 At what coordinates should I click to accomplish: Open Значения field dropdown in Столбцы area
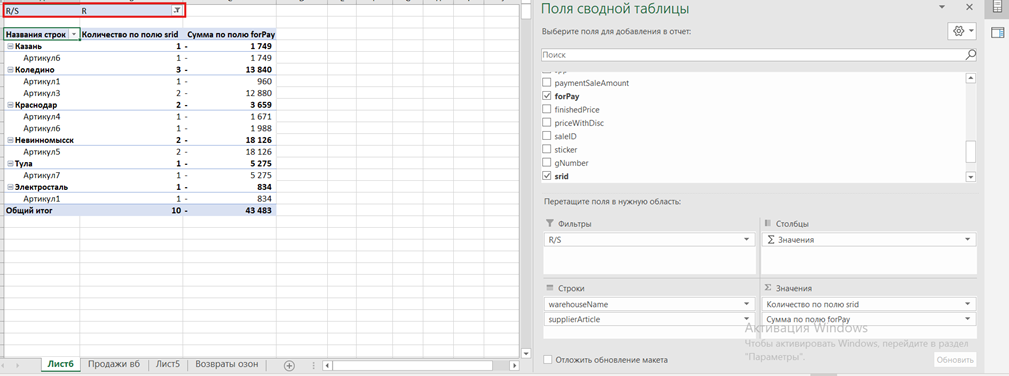click(x=968, y=240)
